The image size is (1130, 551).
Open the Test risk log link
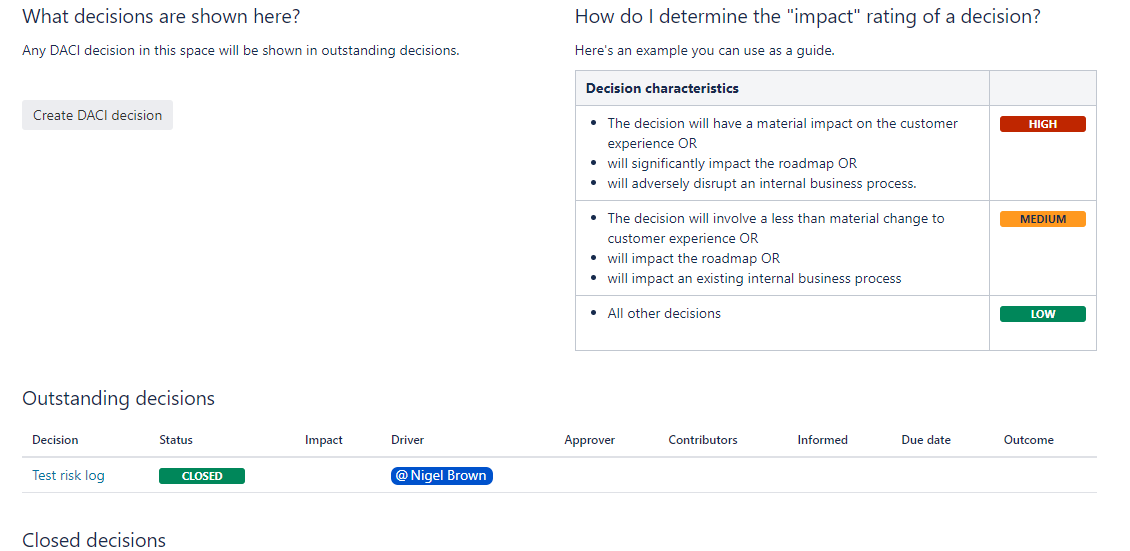(x=68, y=476)
